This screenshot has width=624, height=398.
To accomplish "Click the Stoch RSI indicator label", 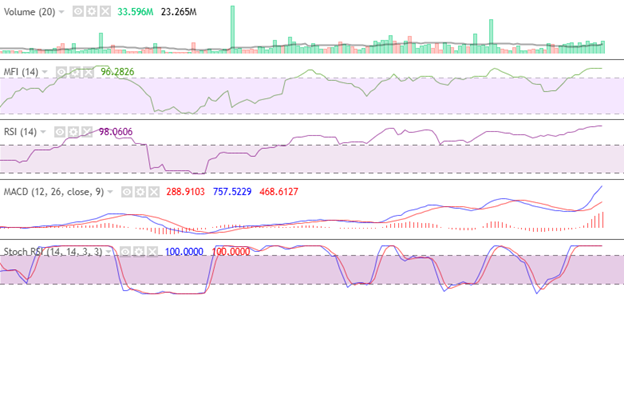I will tap(53, 252).
